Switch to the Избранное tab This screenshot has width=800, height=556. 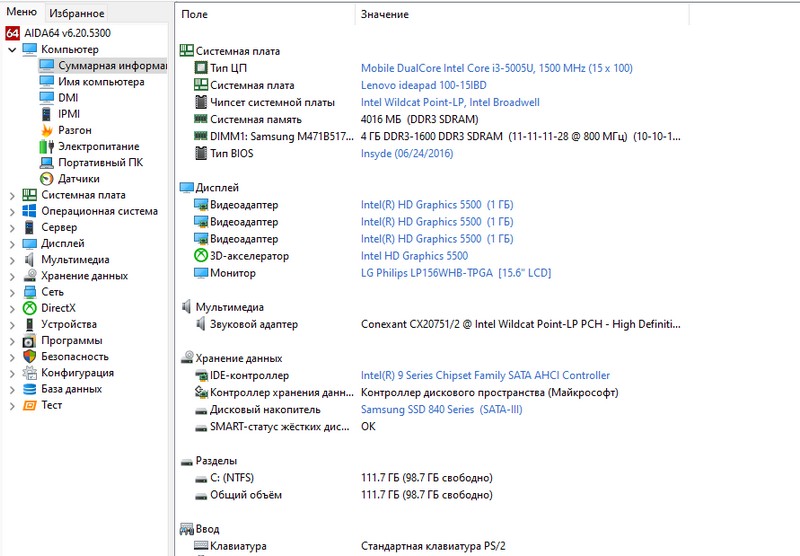pos(76,13)
